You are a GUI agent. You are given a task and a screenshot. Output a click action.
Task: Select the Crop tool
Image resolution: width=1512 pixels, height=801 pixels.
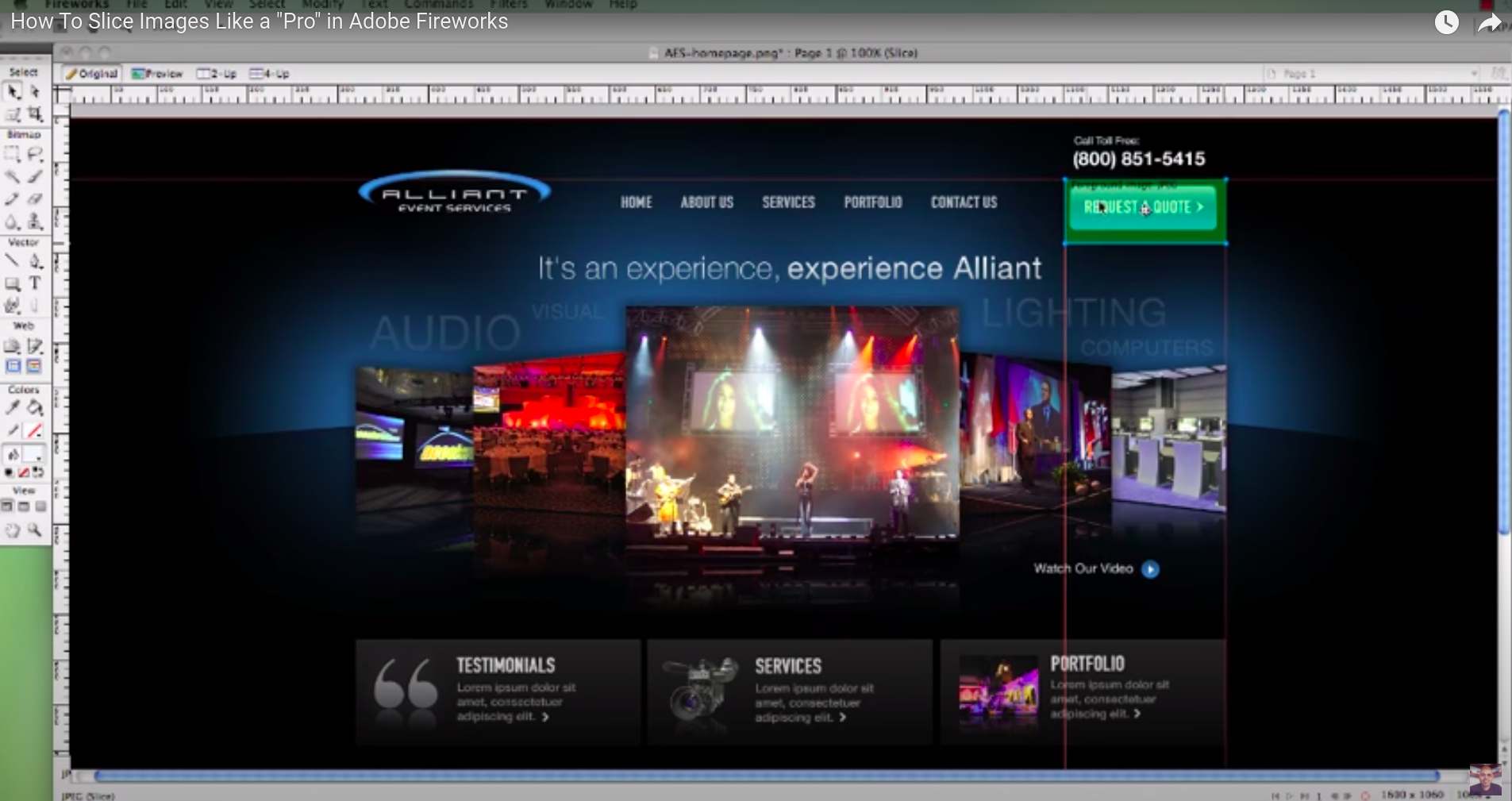coord(35,114)
